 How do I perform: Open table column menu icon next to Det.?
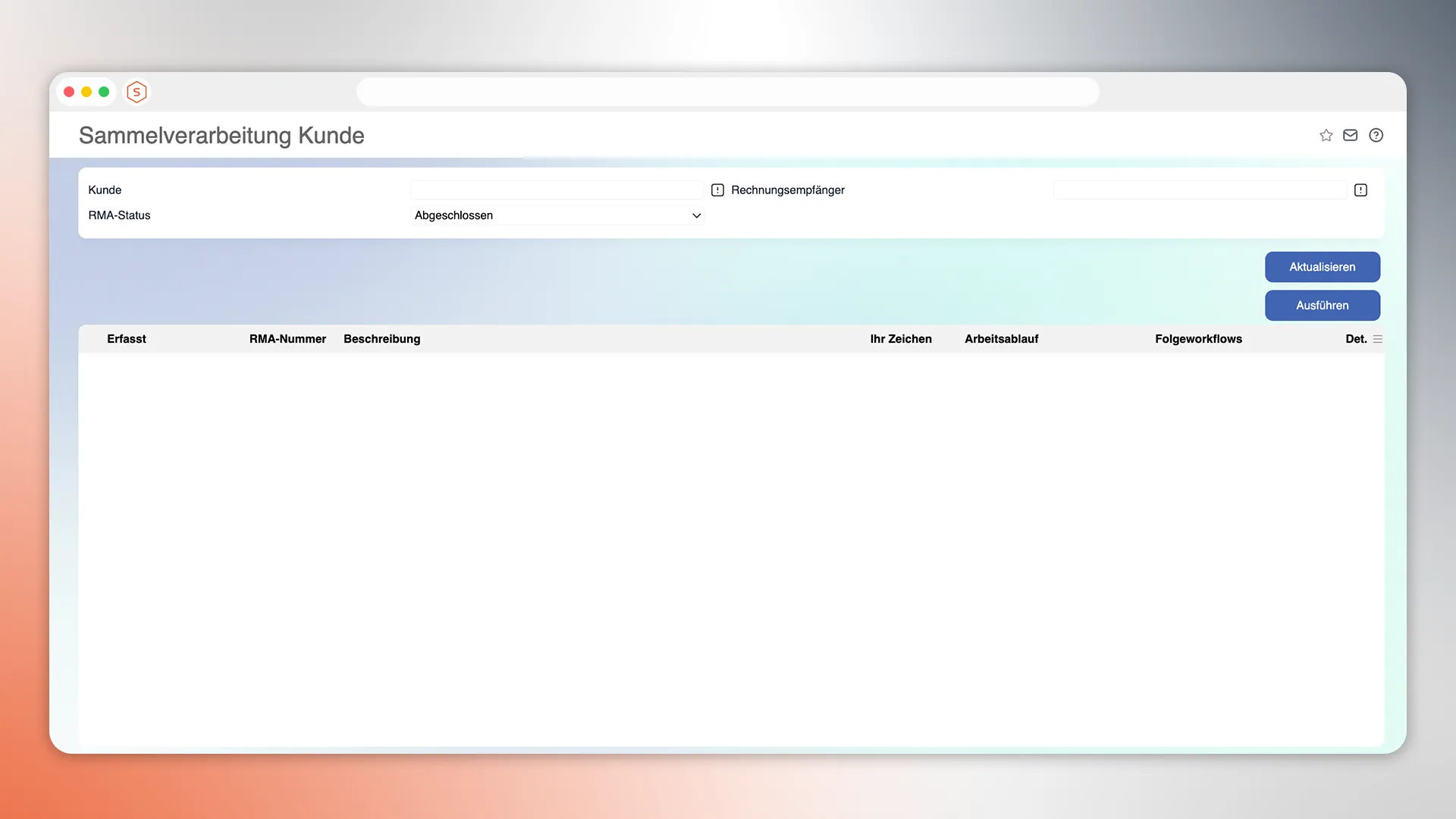pyautogui.click(x=1378, y=339)
